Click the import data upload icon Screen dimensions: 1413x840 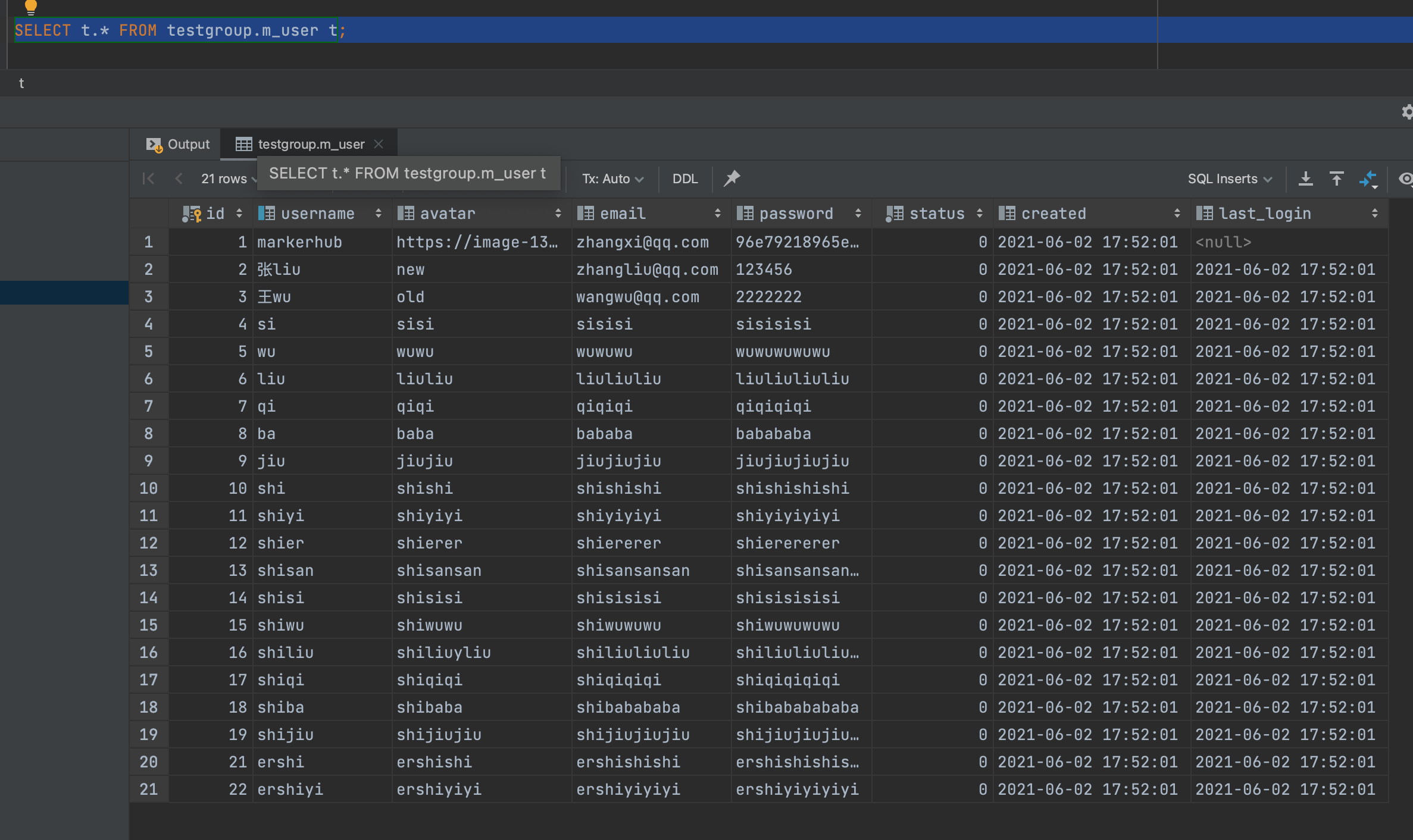click(x=1337, y=178)
